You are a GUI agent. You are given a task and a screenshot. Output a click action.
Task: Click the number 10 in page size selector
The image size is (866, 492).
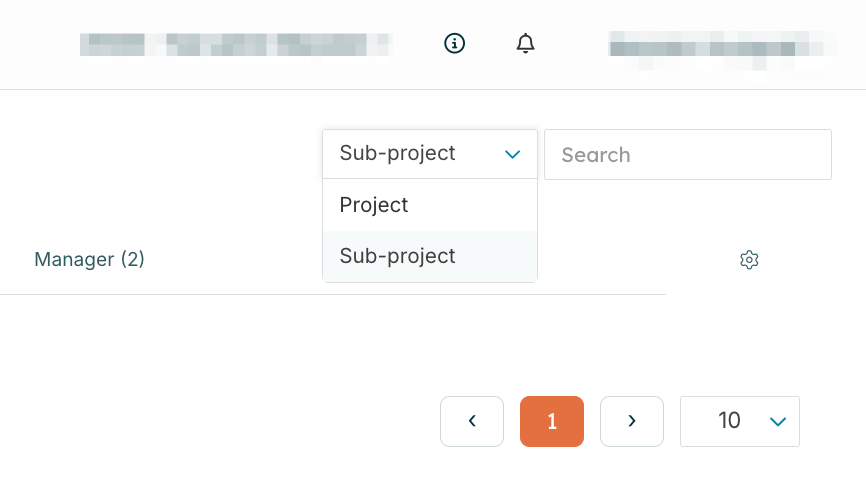pyautogui.click(x=729, y=421)
